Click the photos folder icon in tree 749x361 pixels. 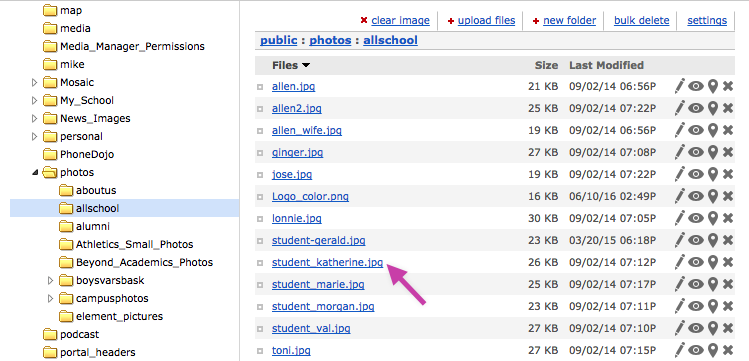tap(50, 172)
